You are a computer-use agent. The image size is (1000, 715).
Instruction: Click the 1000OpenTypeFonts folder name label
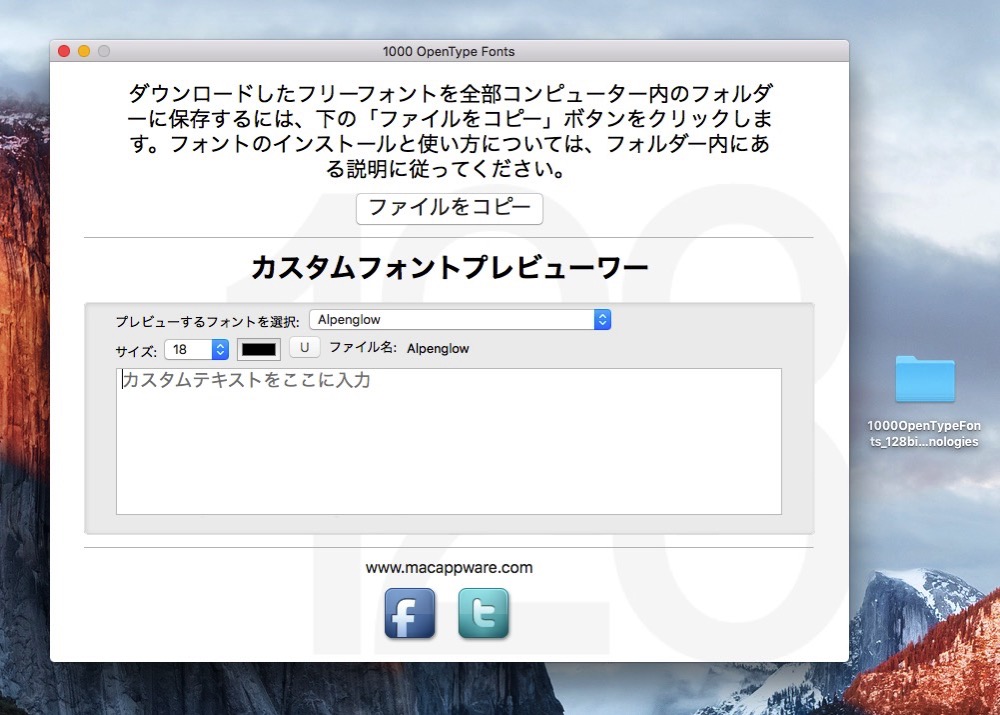924,434
